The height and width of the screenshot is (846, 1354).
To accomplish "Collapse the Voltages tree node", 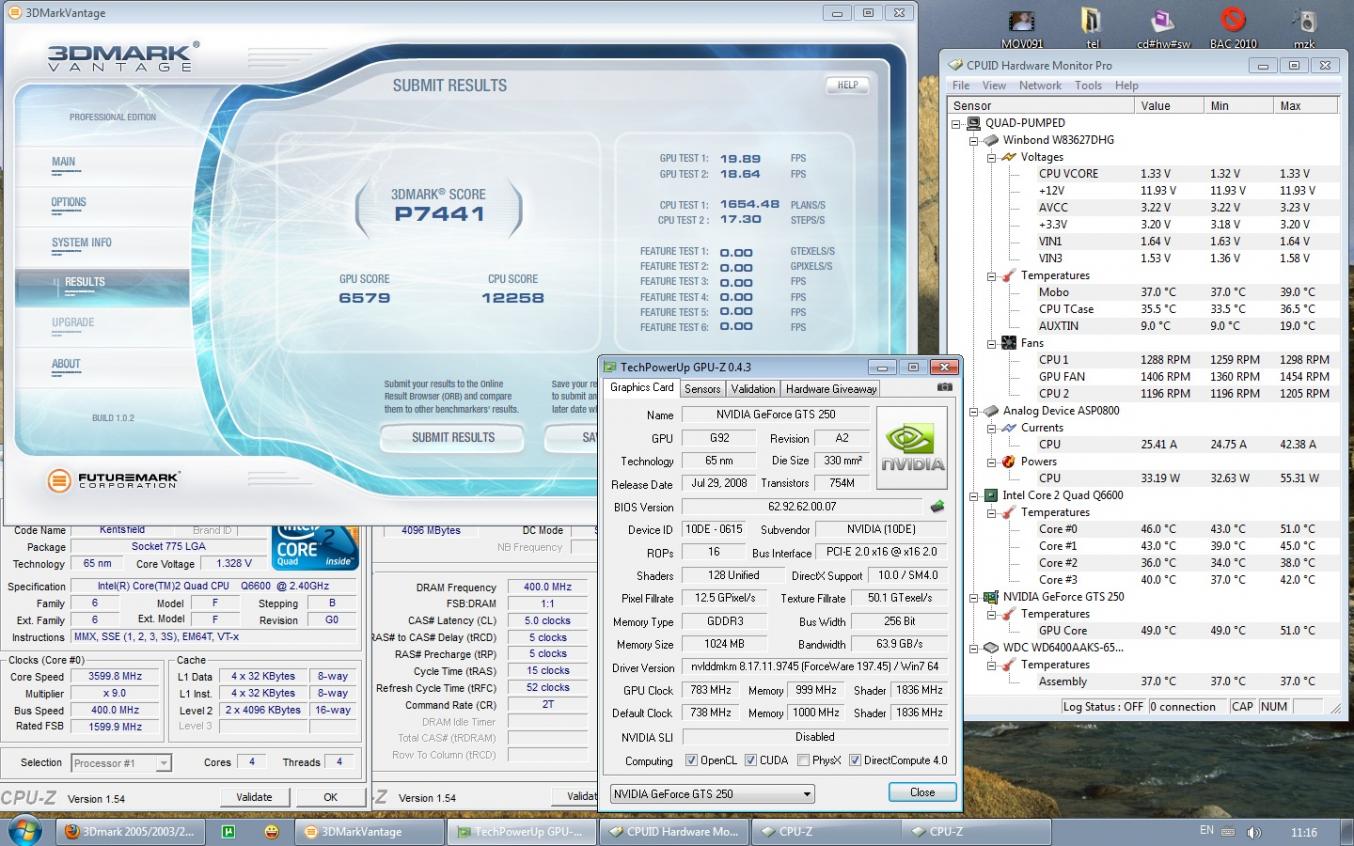I will coord(992,158).
